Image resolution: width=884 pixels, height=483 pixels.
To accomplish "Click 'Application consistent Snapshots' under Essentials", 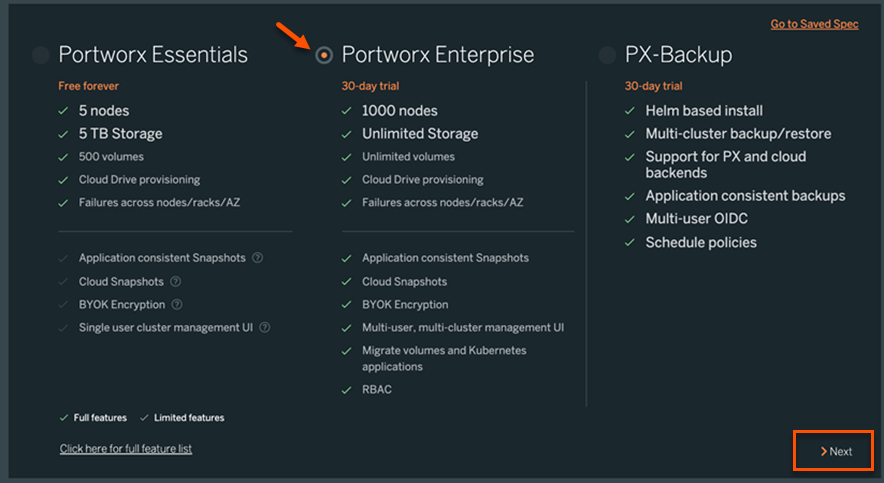I will [x=162, y=258].
